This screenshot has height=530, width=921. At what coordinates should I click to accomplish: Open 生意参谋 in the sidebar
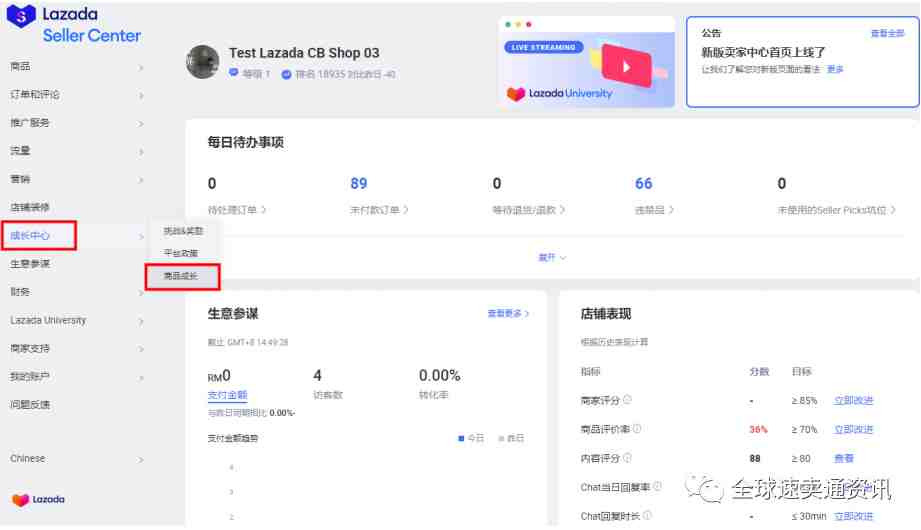pyautogui.click(x=30, y=264)
